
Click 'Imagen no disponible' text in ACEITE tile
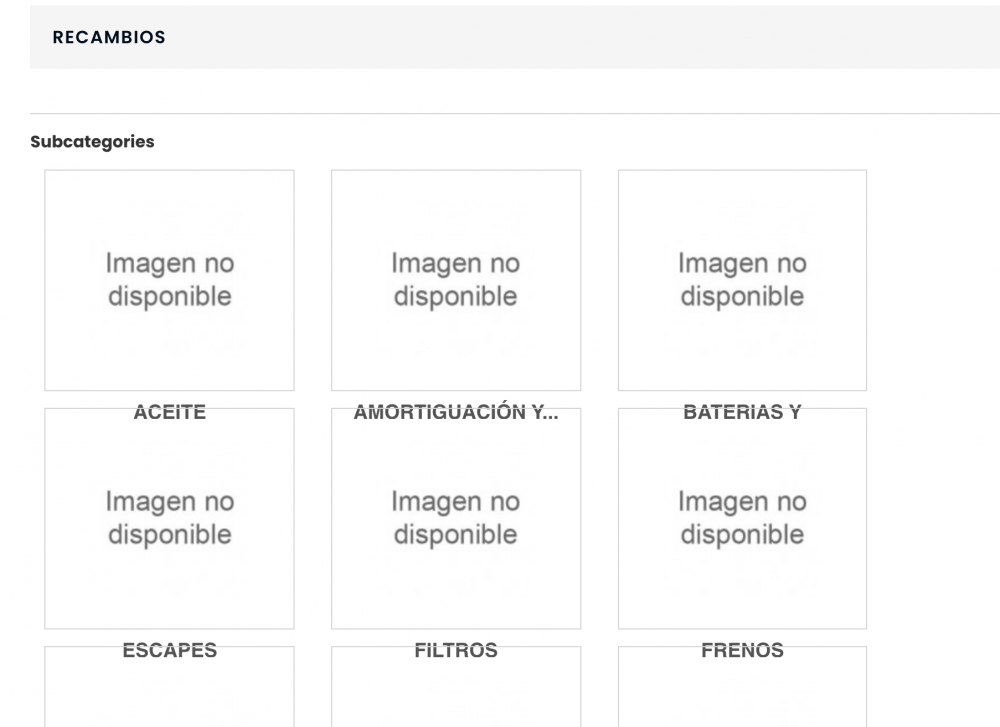[169, 280]
